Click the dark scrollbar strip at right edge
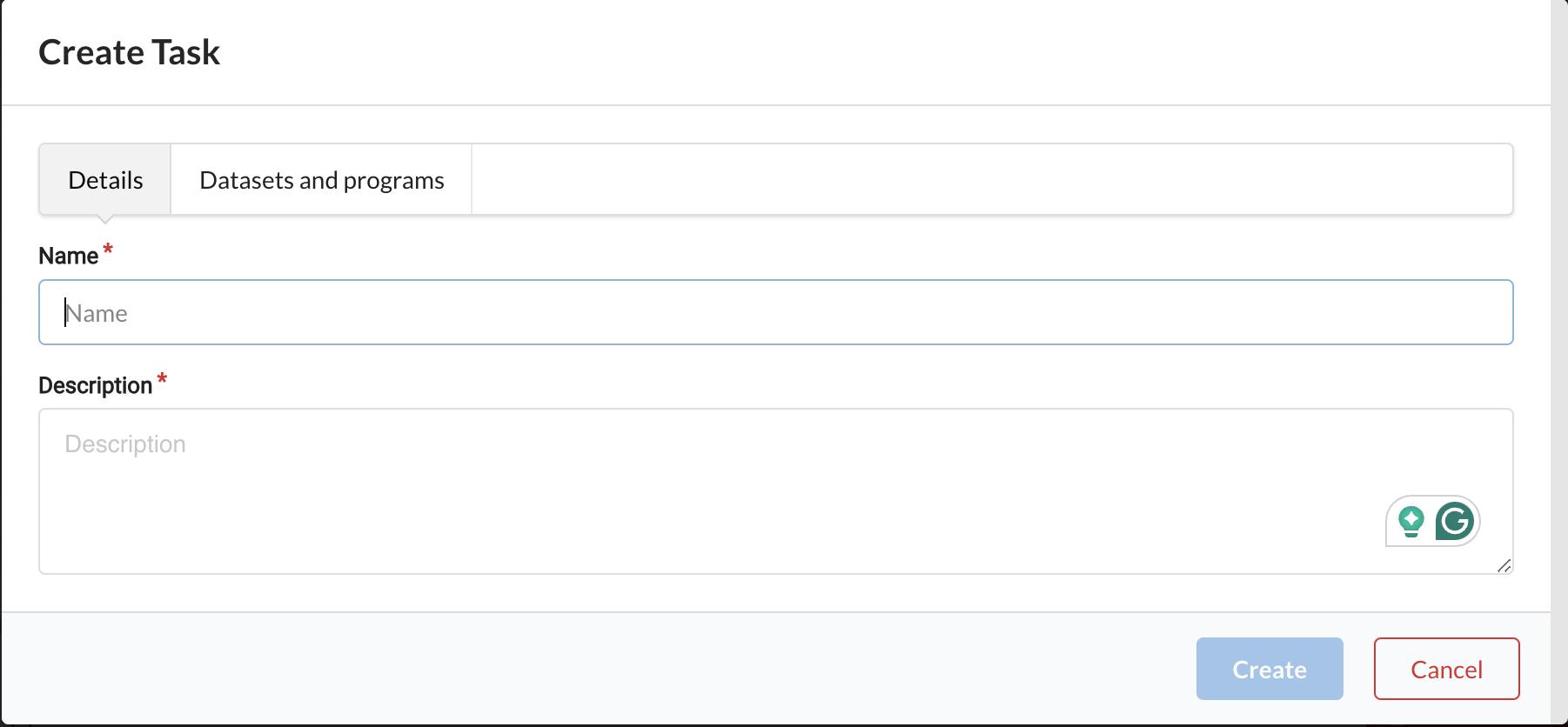 click(1559, 348)
